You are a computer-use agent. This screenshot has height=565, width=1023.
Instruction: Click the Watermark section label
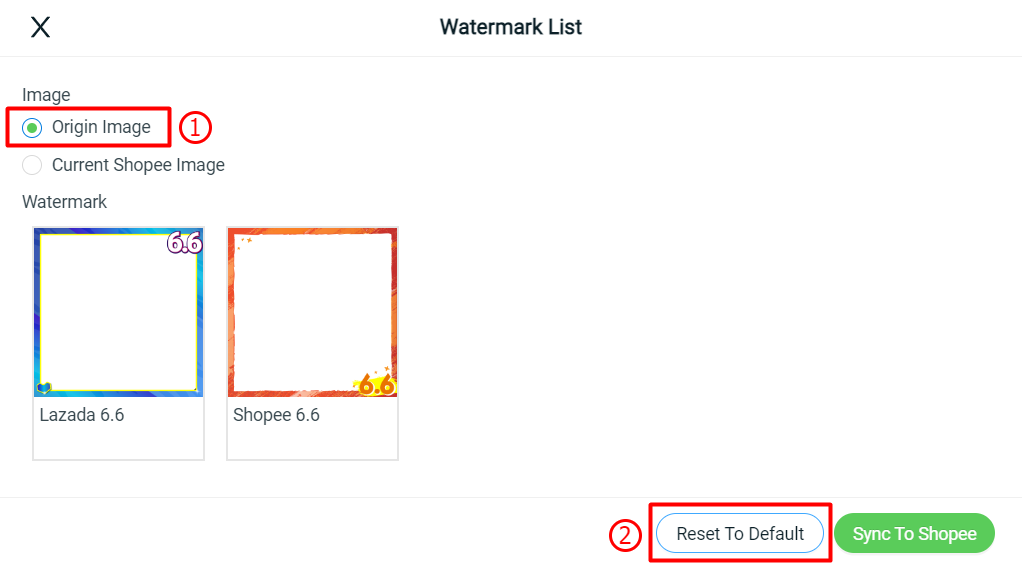(65, 202)
